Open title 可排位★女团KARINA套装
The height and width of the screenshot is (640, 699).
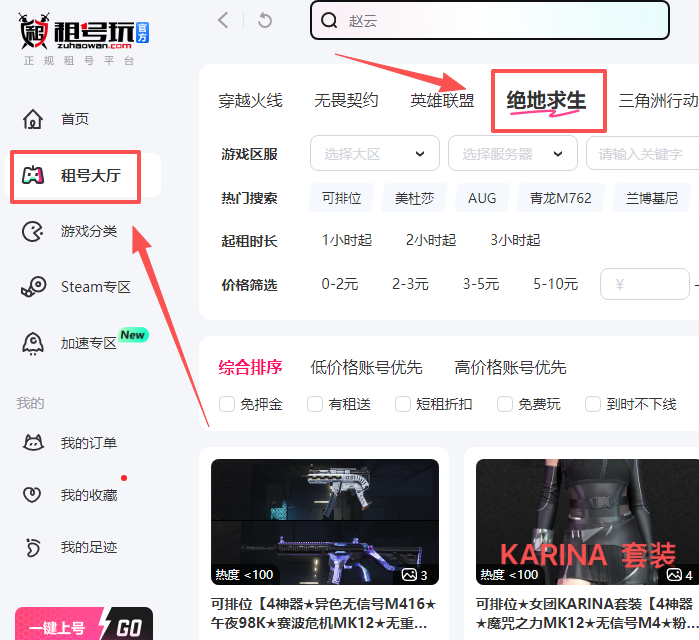click(587, 614)
